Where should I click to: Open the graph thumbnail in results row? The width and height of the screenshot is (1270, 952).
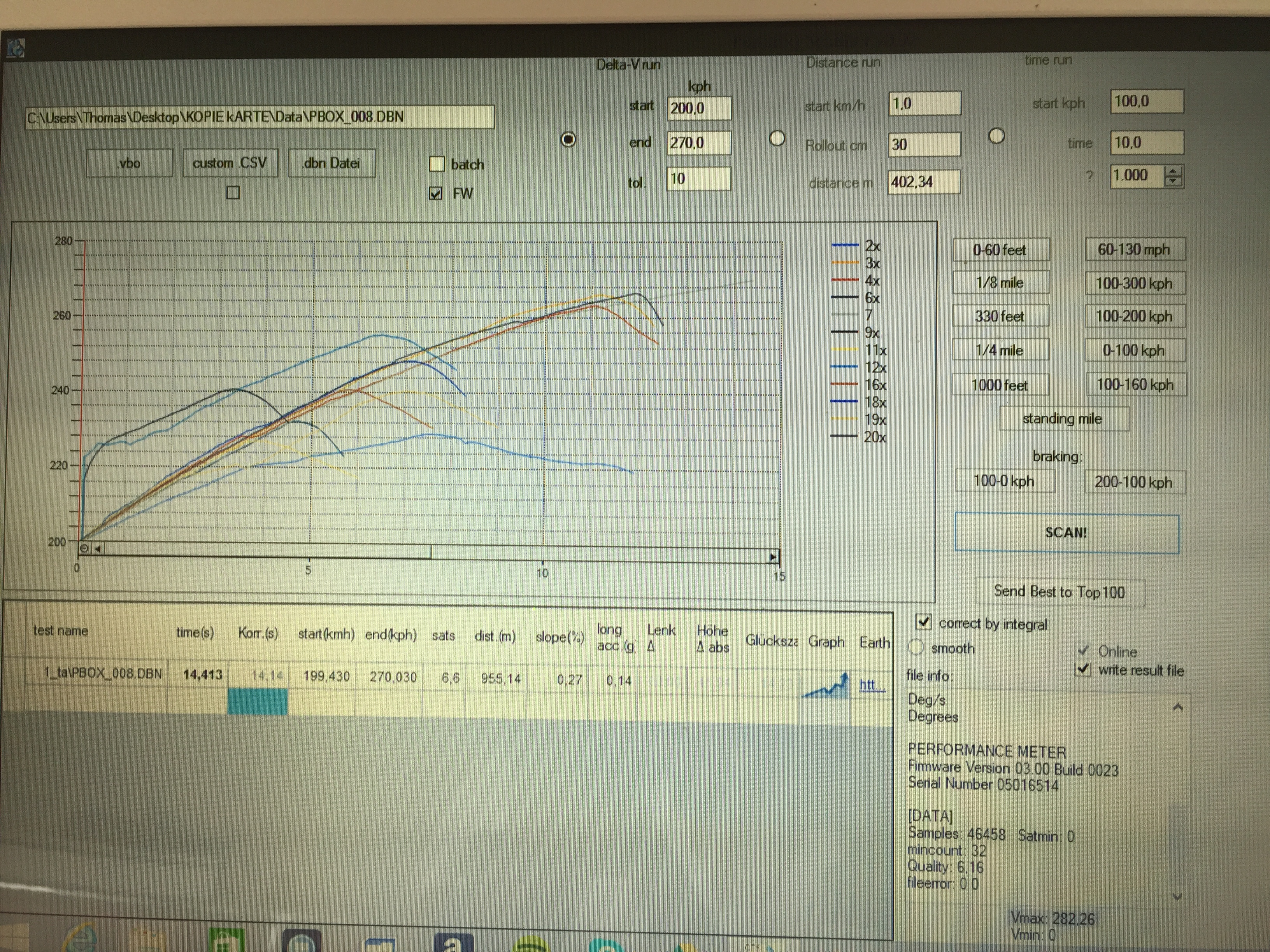pyautogui.click(x=826, y=686)
